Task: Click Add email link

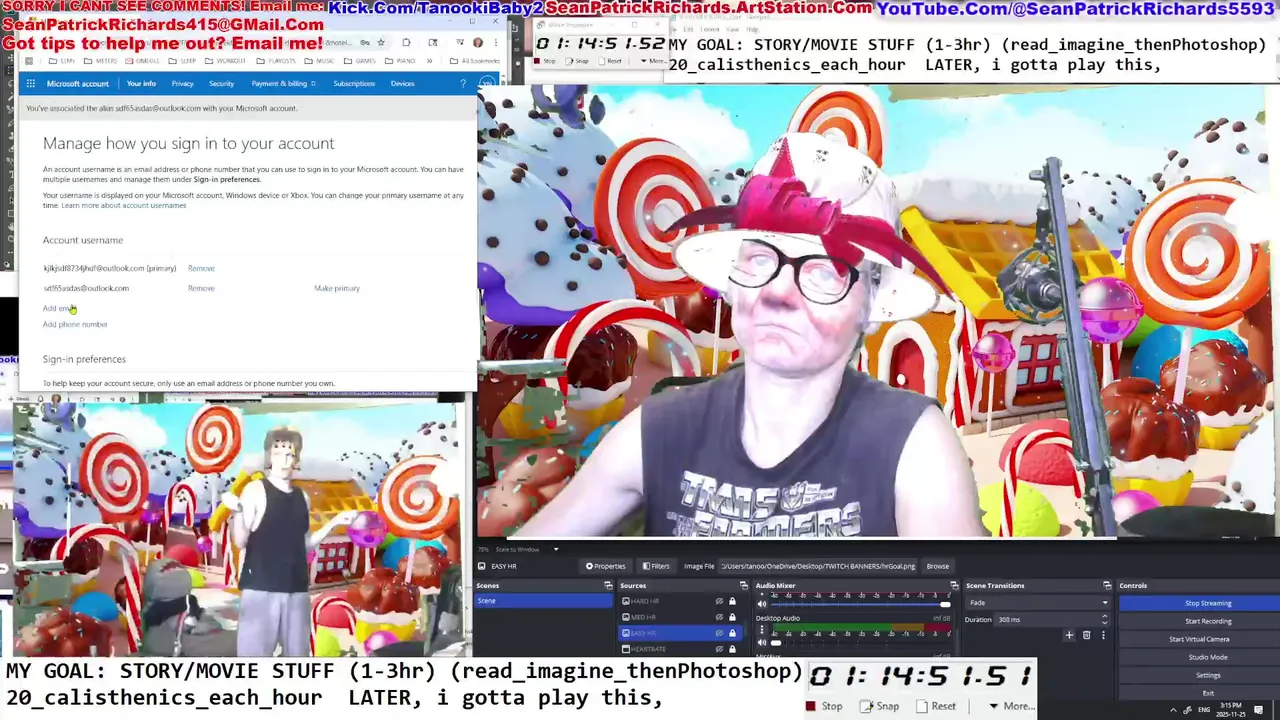Action: (58, 308)
